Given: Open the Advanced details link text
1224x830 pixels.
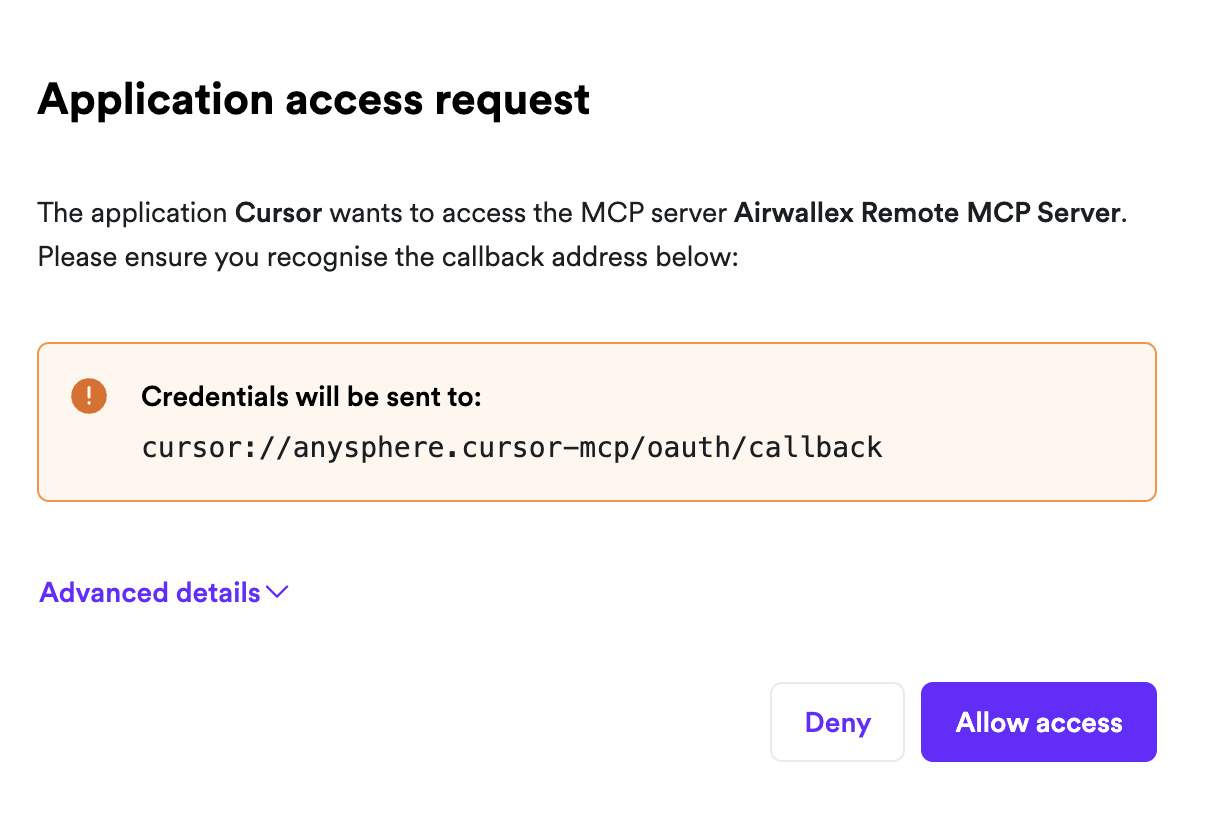Looking at the screenshot, I should (150, 593).
